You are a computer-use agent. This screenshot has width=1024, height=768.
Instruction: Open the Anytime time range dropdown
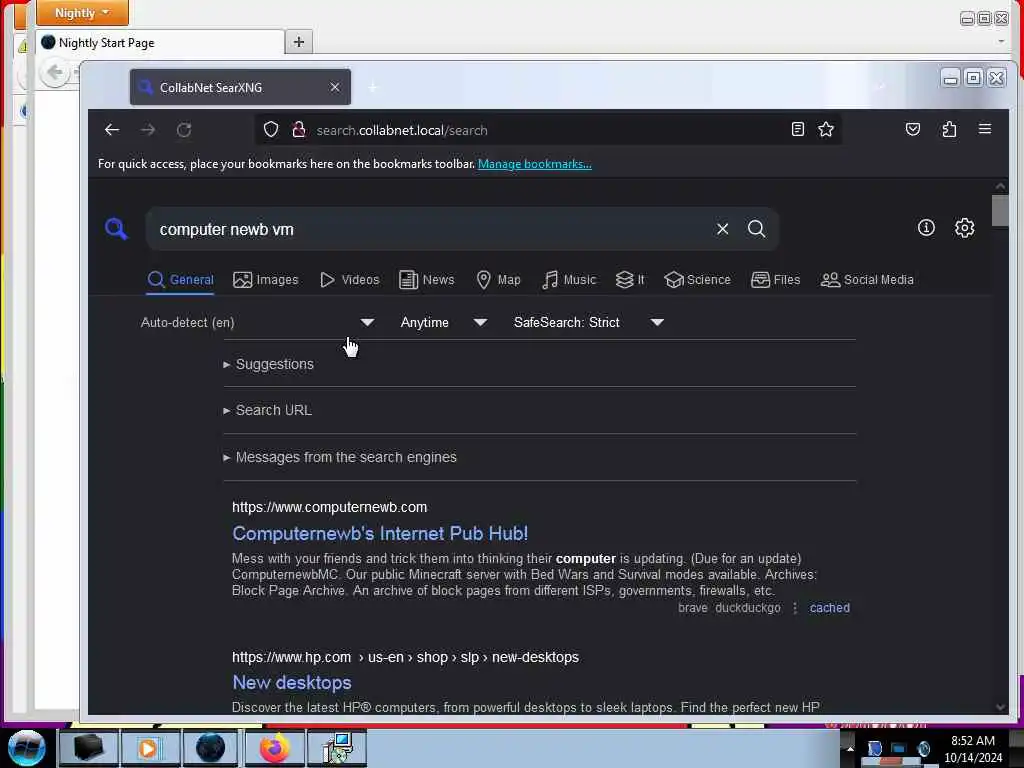pos(443,322)
